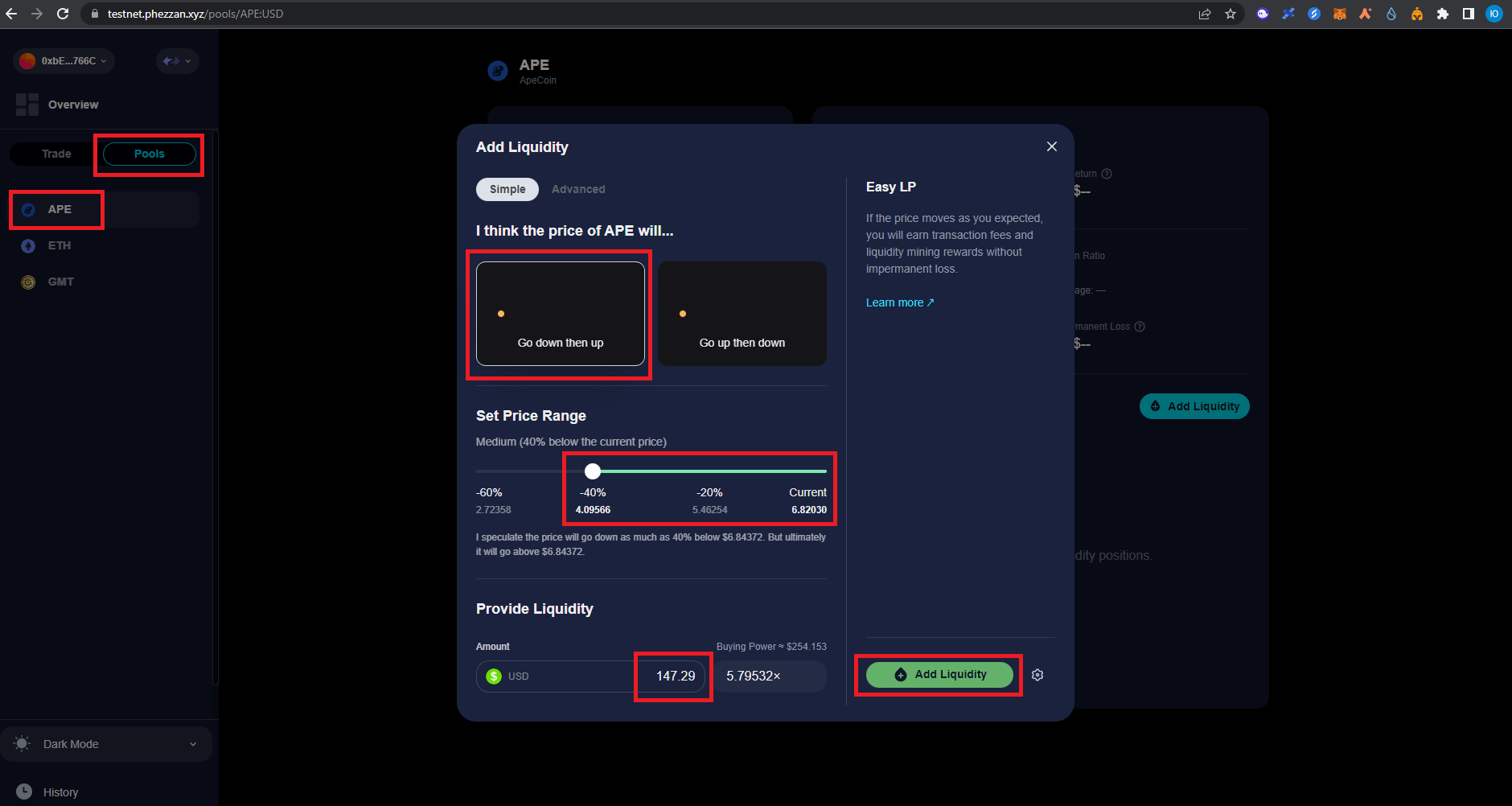Click the green Add Liquidity button in the dialog

coord(939,675)
